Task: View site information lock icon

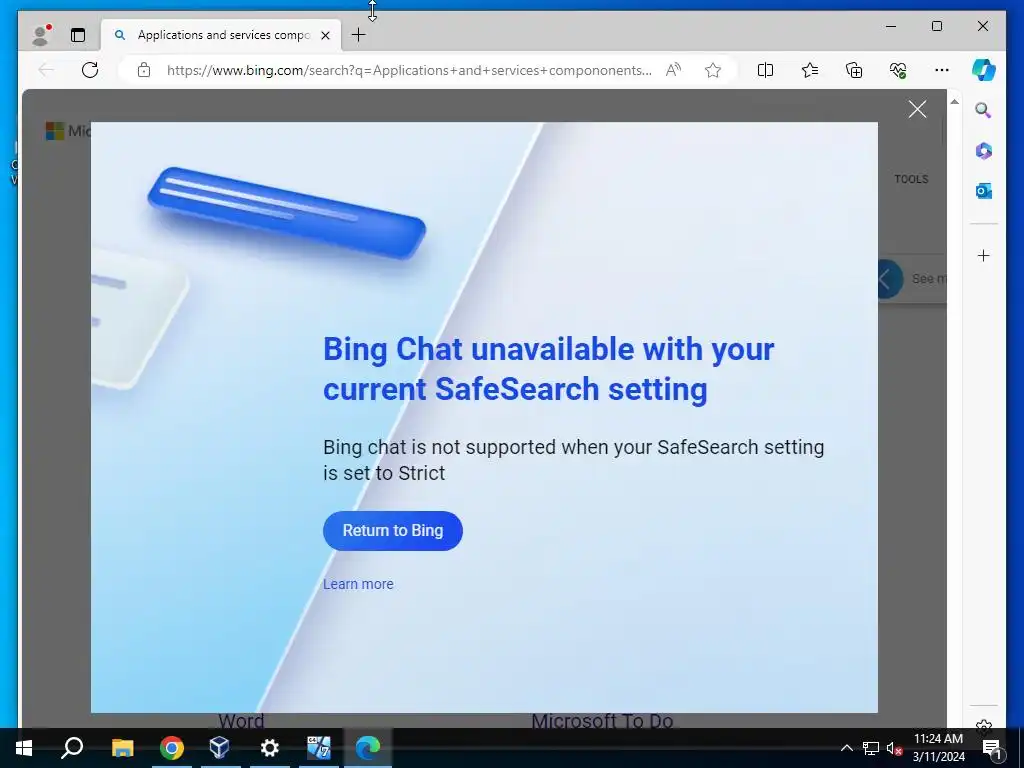Action: [x=144, y=70]
